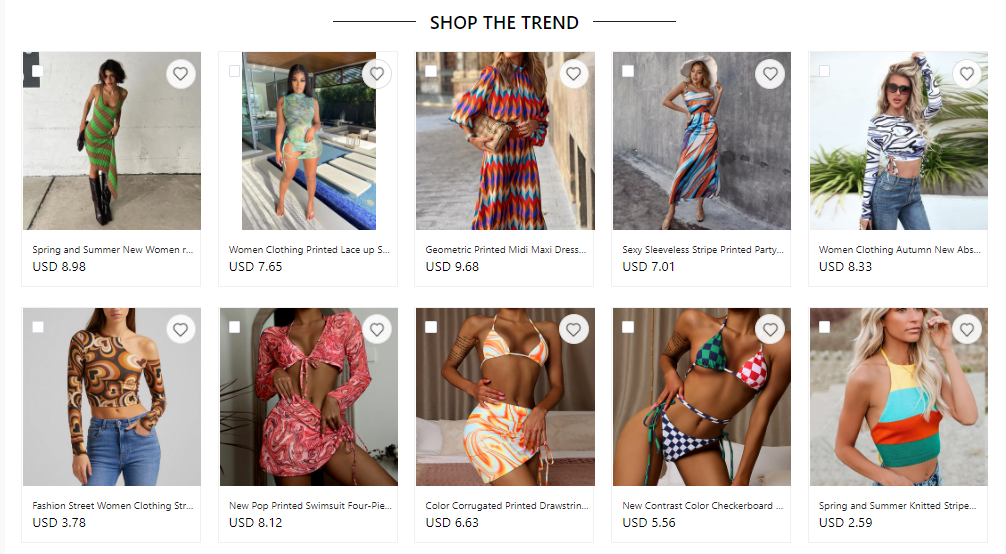This screenshot has height=554, width=1006.
Task: Open the brown heart-print crop top image
Action: pos(112,397)
